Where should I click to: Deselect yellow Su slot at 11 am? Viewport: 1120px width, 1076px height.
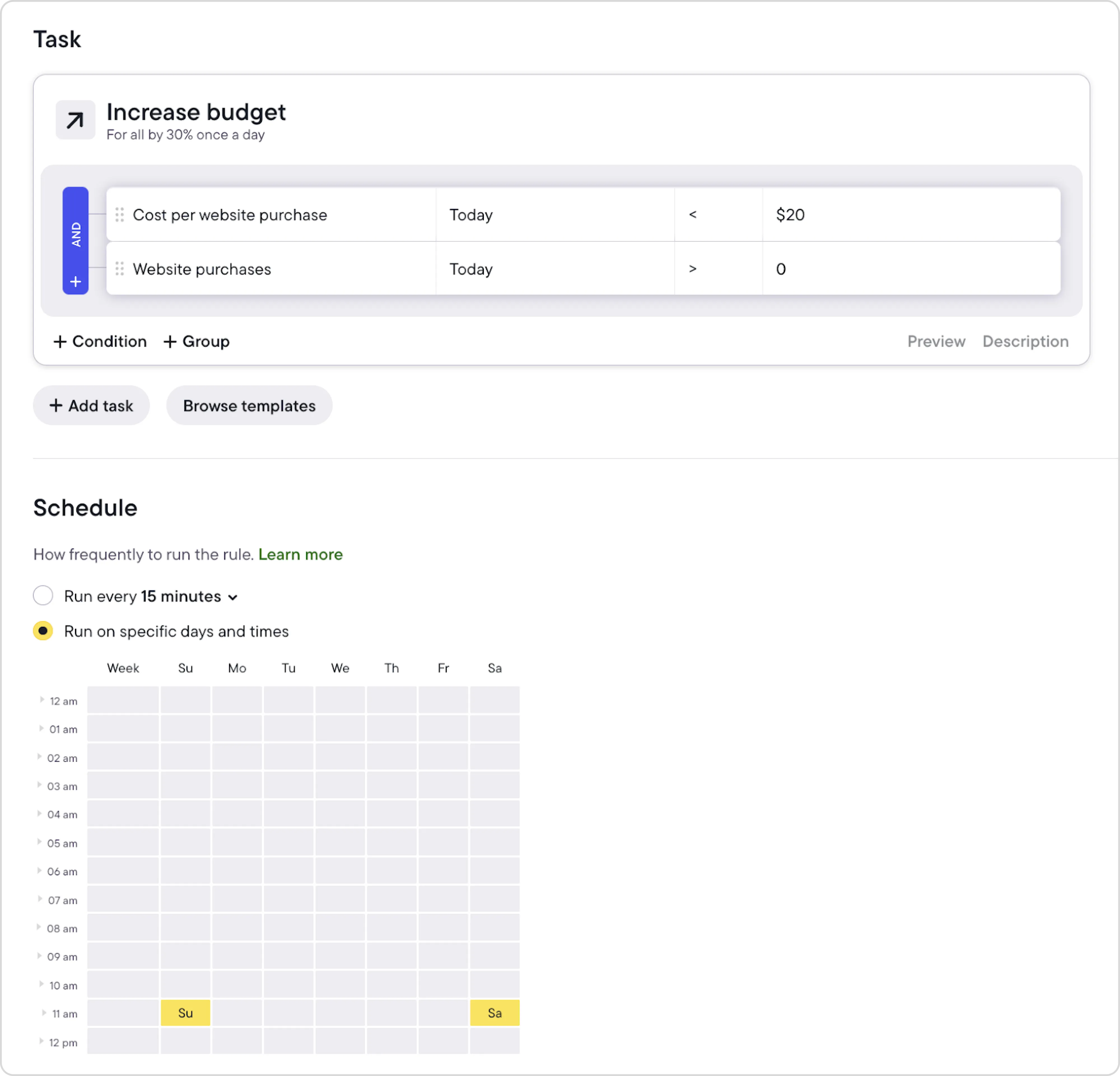coord(185,1013)
